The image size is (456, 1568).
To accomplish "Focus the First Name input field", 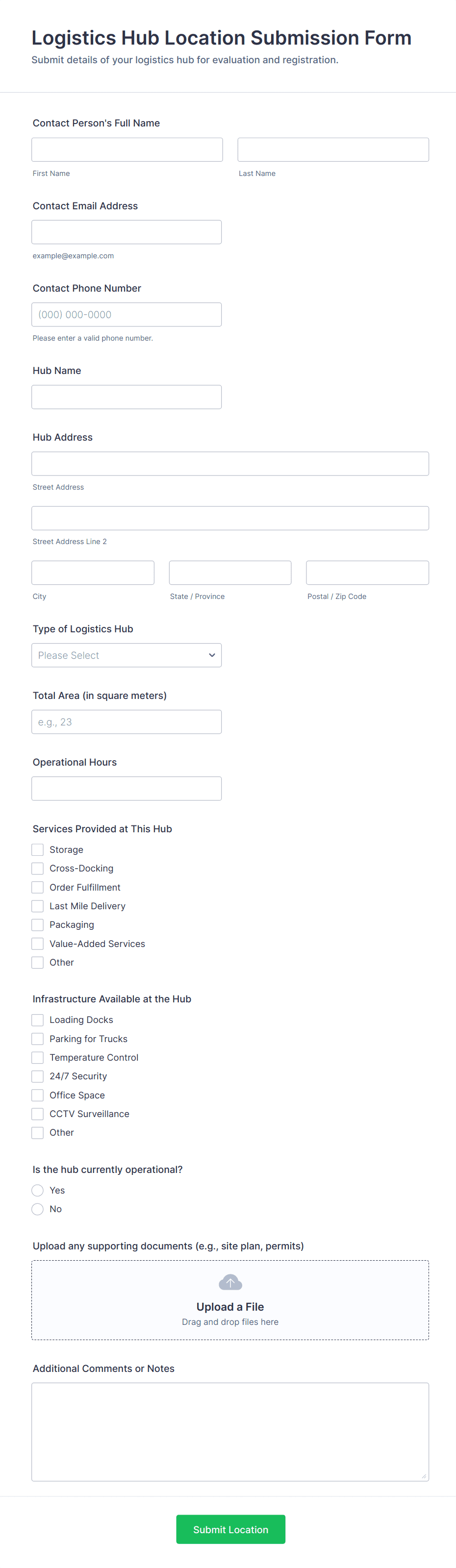I will (127, 149).
